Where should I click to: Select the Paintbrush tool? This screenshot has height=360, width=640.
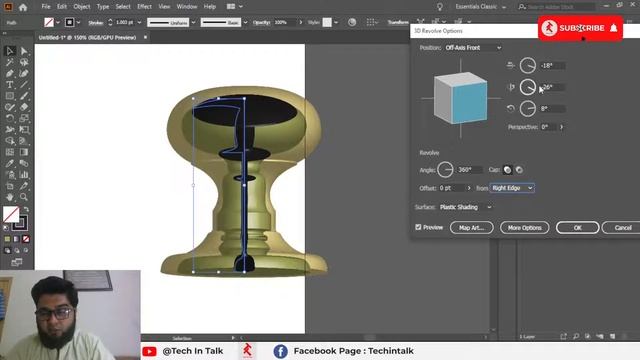[x=24, y=96]
